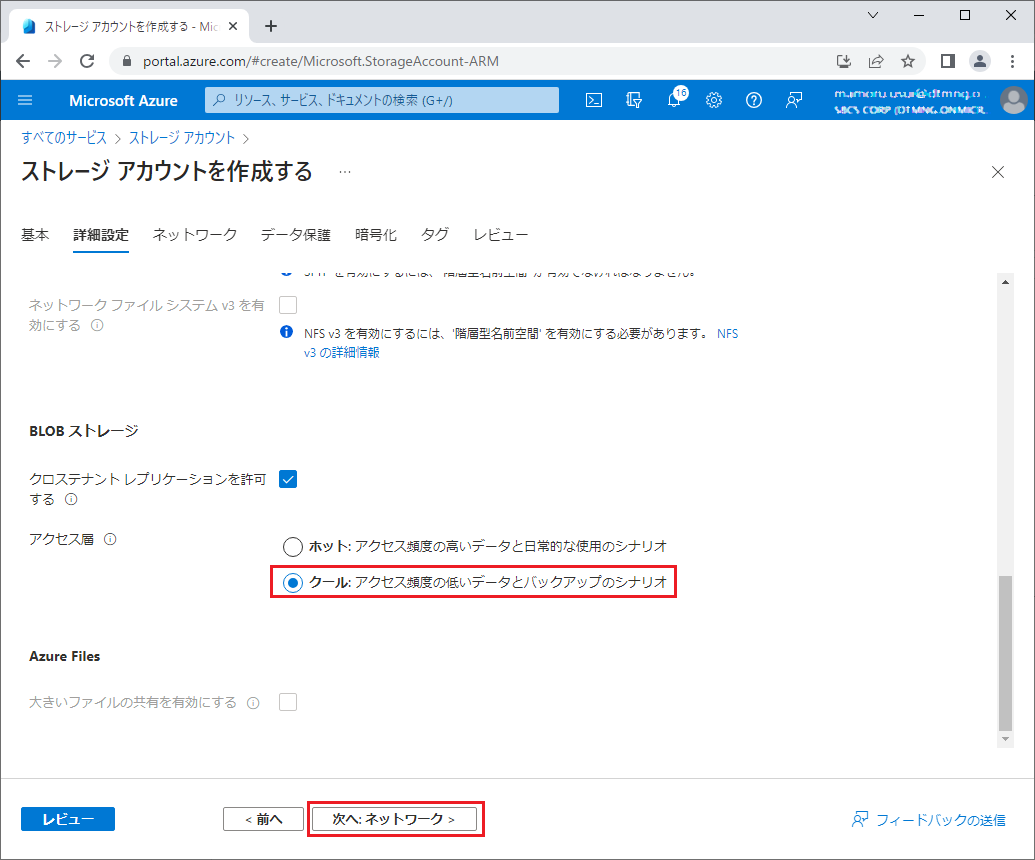Switch to the データ保護 tab
1035x860 pixels.
[x=296, y=235]
